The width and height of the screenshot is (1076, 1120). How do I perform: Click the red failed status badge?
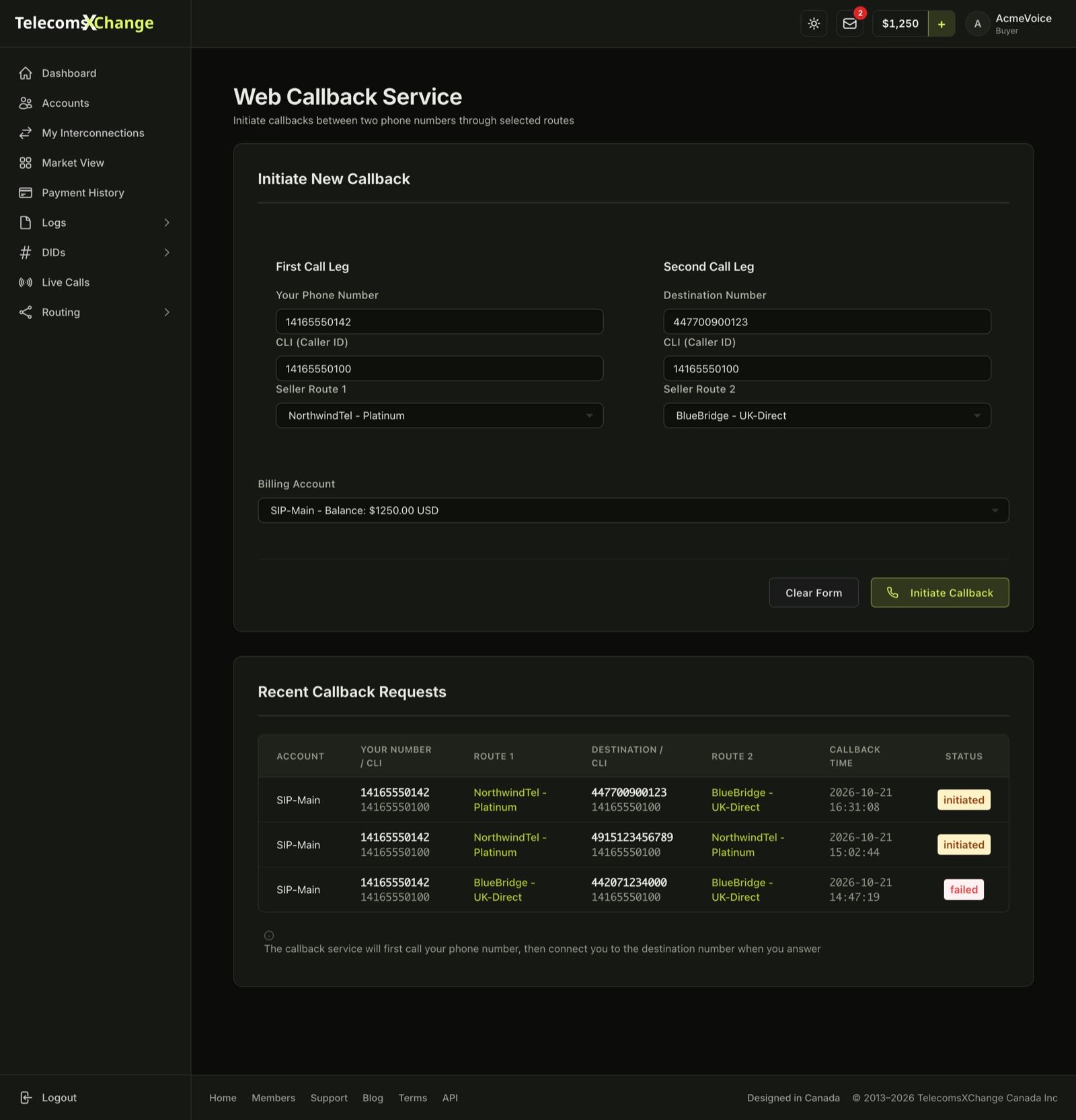pyautogui.click(x=964, y=889)
